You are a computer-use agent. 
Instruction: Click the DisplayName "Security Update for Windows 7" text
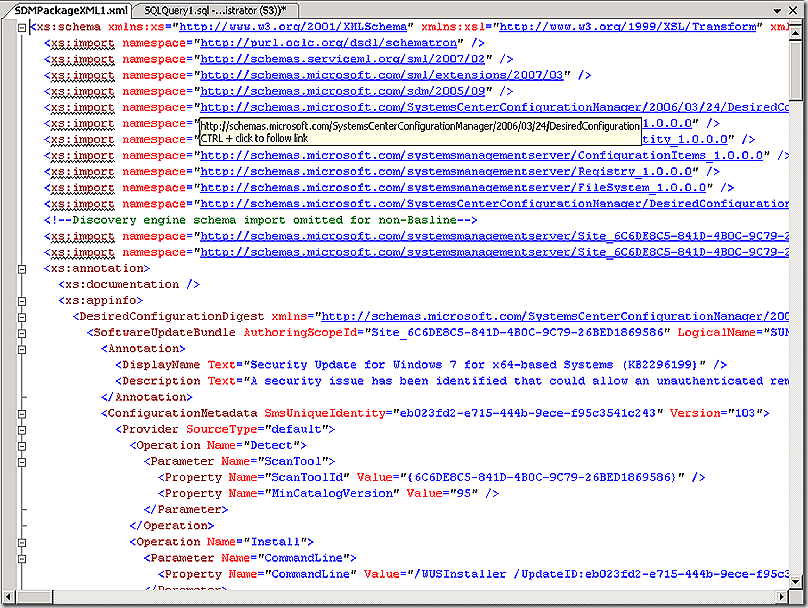tap(474, 365)
